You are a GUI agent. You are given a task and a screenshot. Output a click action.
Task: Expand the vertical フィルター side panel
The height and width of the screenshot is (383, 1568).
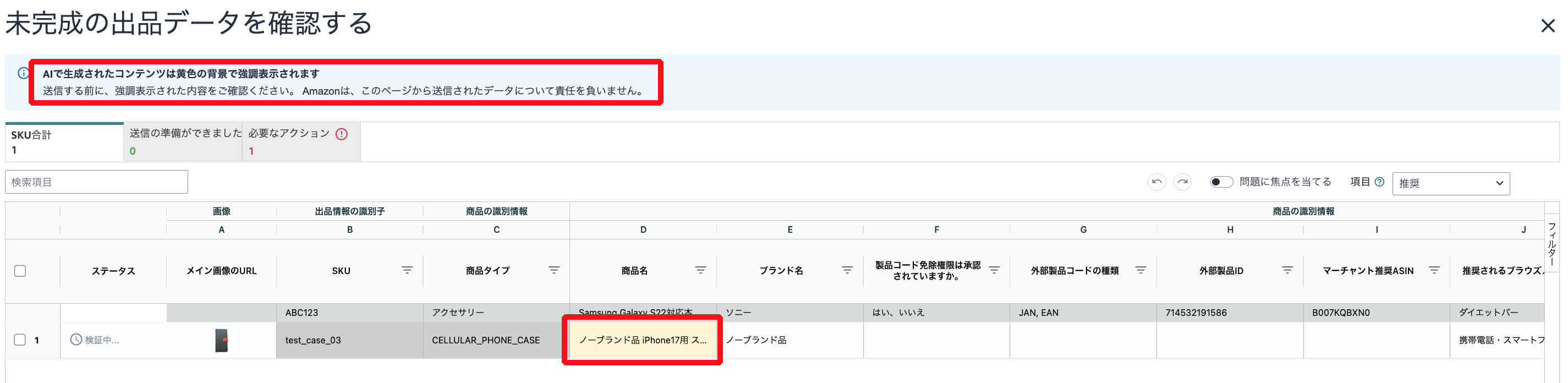coord(1551,244)
